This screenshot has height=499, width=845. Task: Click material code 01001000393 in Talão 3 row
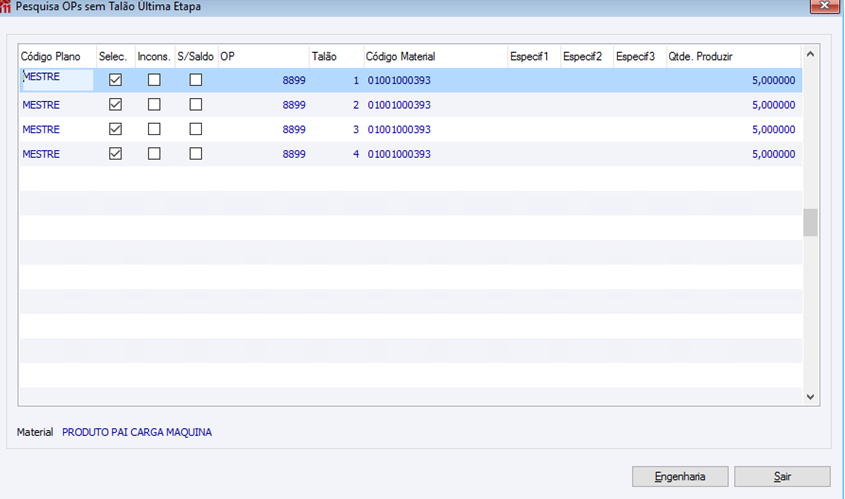(x=399, y=129)
